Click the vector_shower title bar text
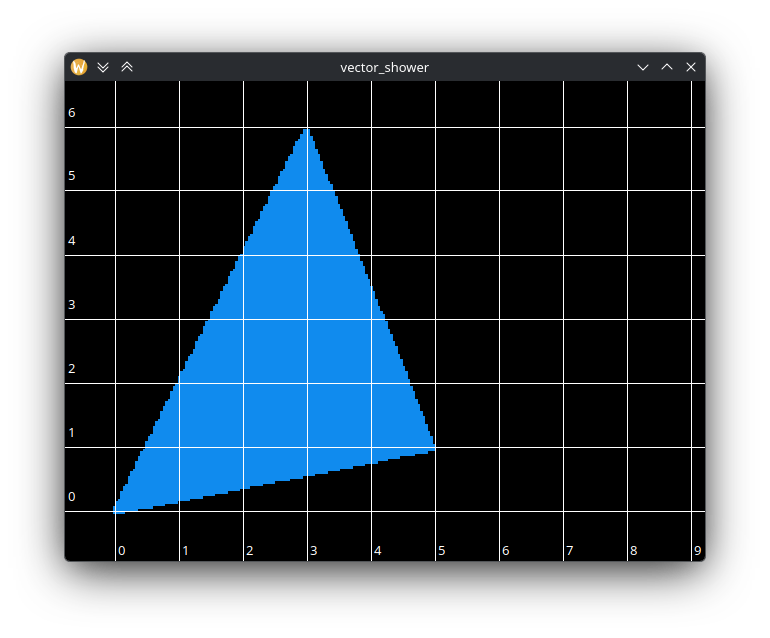This screenshot has height=638, width=770. (x=385, y=67)
